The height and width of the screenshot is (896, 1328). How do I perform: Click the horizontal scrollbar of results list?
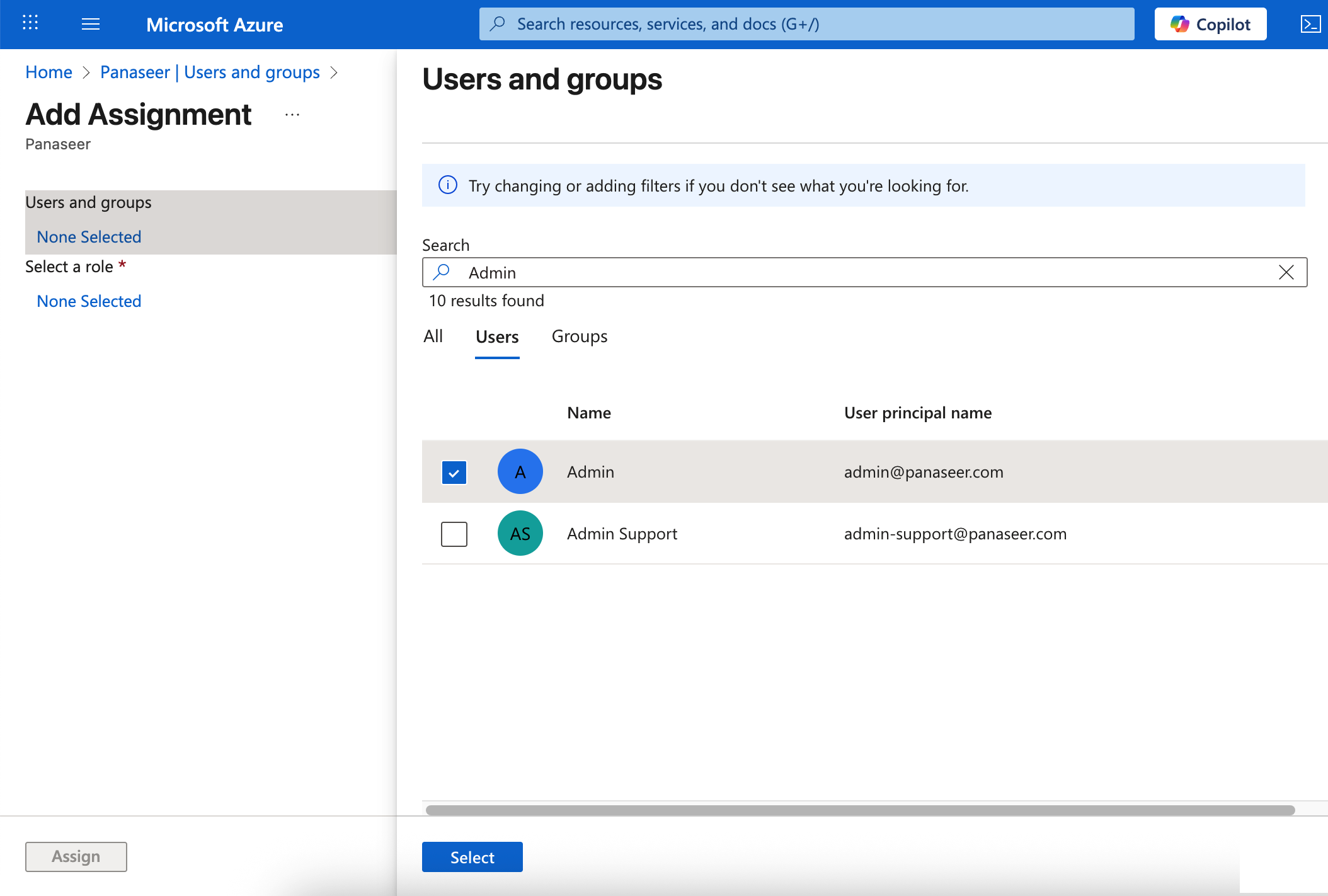point(860,810)
